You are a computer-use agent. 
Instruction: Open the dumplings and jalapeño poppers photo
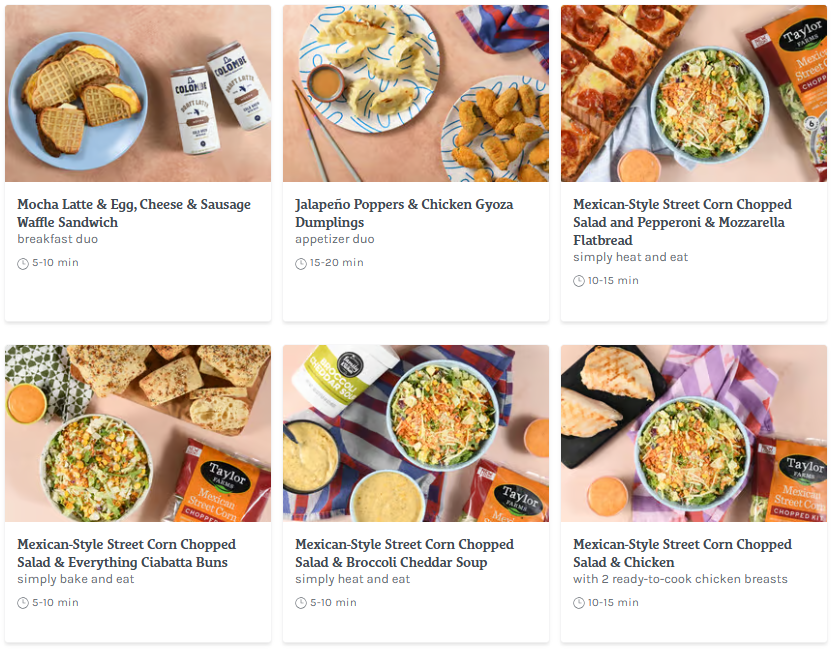(416, 94)
